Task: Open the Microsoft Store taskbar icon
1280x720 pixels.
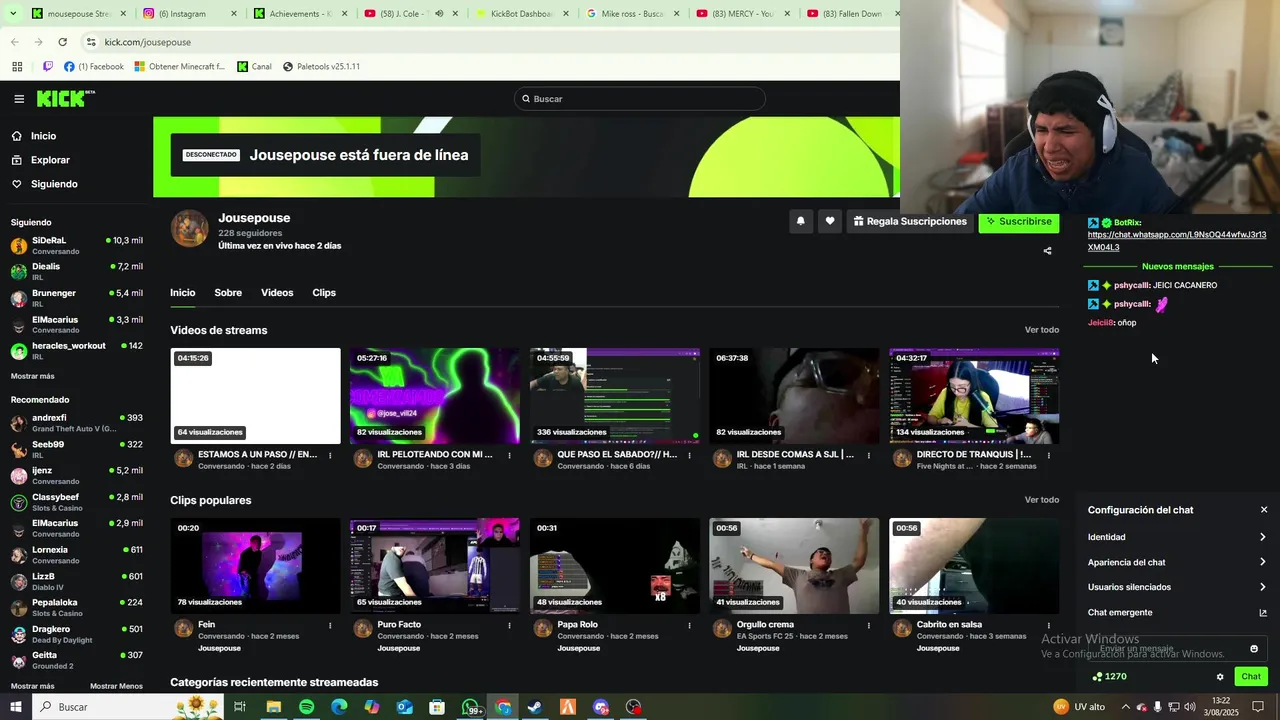Action: click(437, 707)
